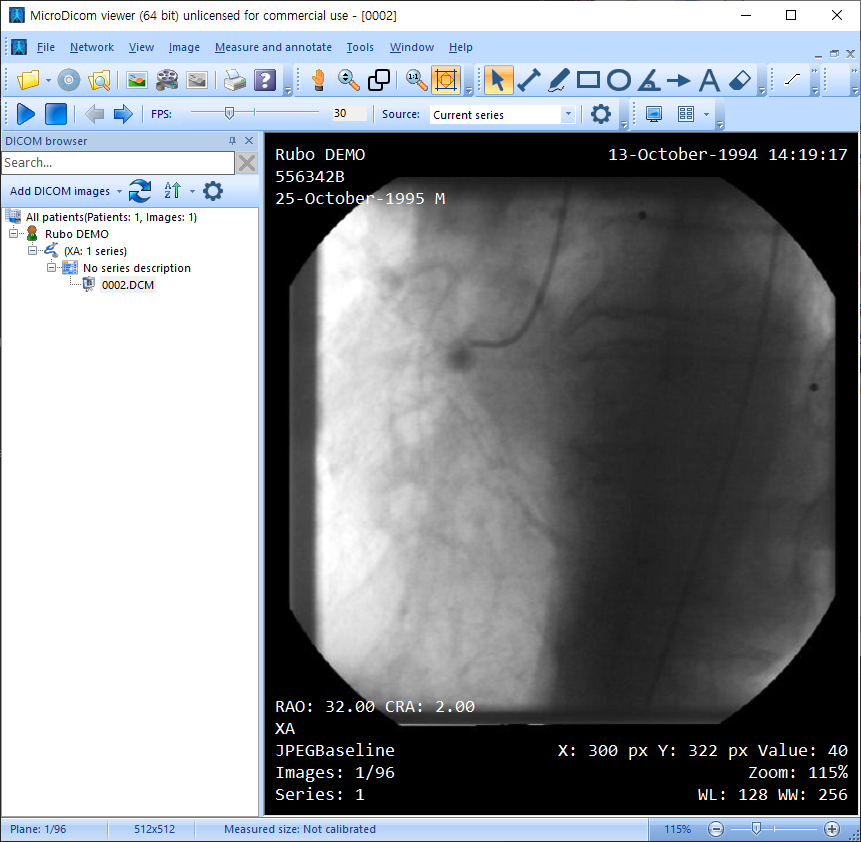Select the arrow annotation tool
The height and width of the screenshot is (842, 861).
[x=679, y=81]
